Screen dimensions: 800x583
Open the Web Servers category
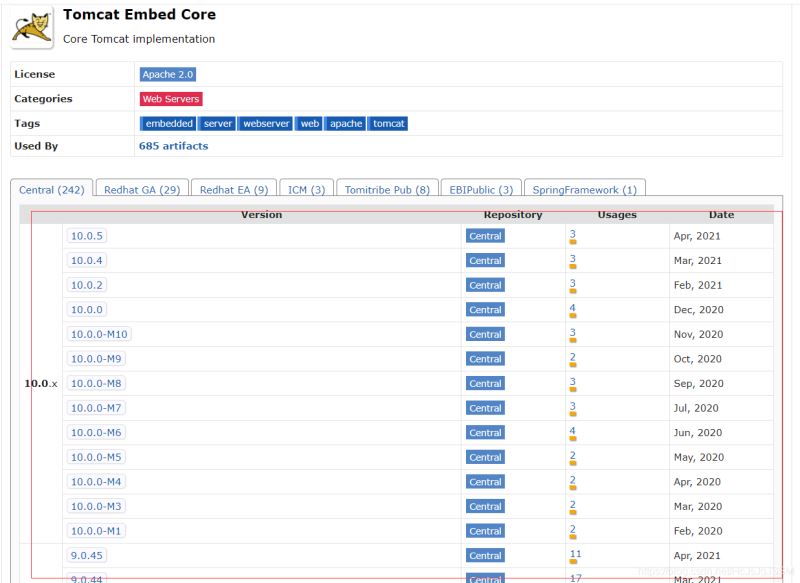click(x=171, y=99)
